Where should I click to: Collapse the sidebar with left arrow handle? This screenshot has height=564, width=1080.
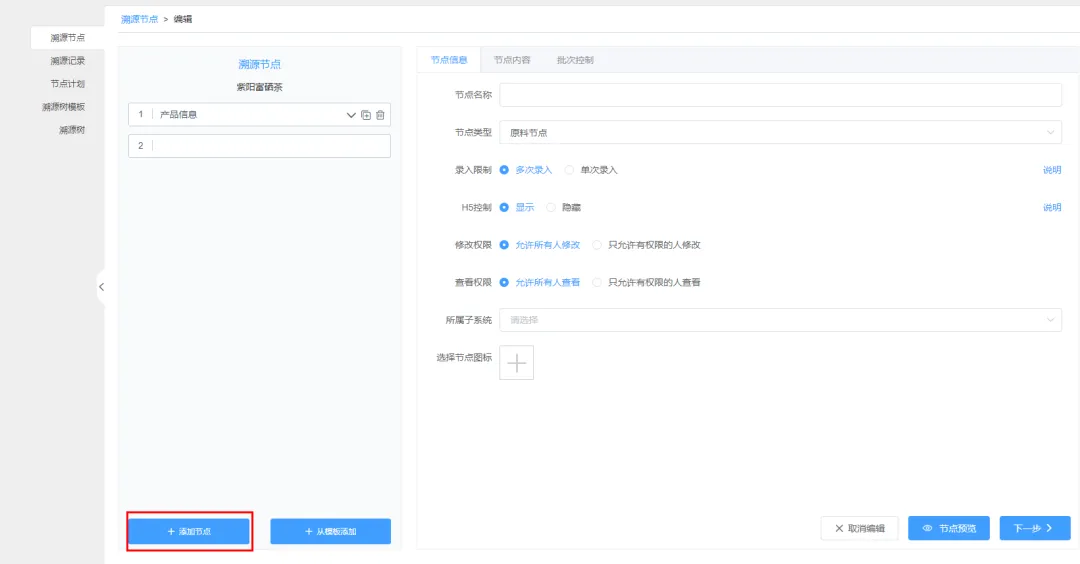(101, 287)
